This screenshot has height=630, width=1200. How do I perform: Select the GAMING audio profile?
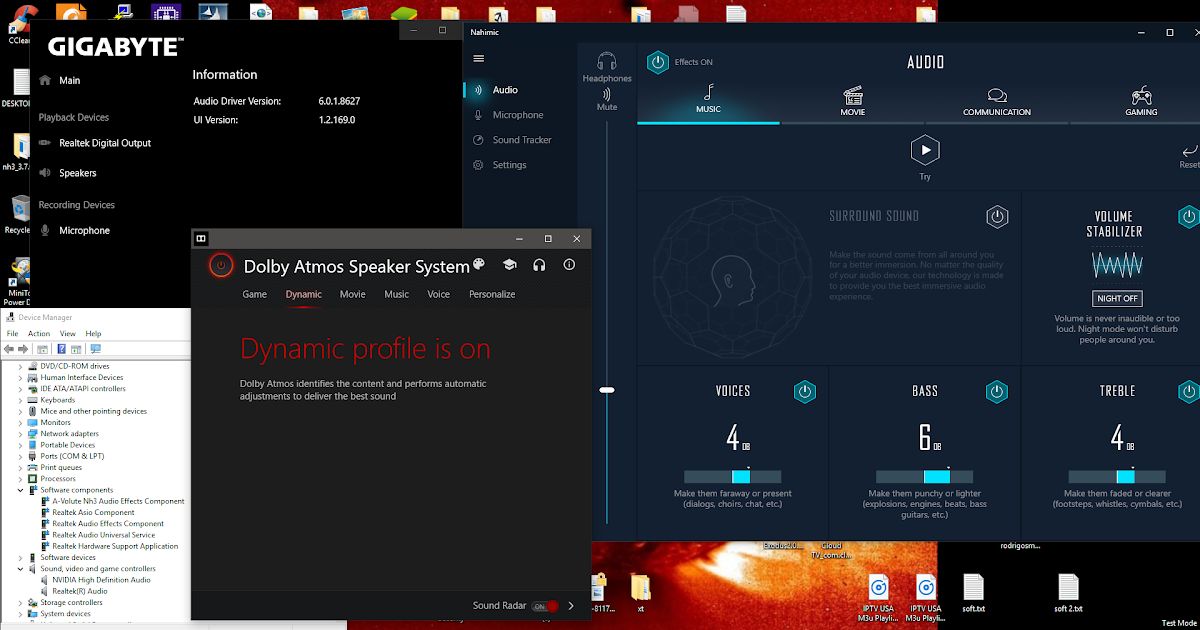pyautogui.click(x=1141, y=100)
